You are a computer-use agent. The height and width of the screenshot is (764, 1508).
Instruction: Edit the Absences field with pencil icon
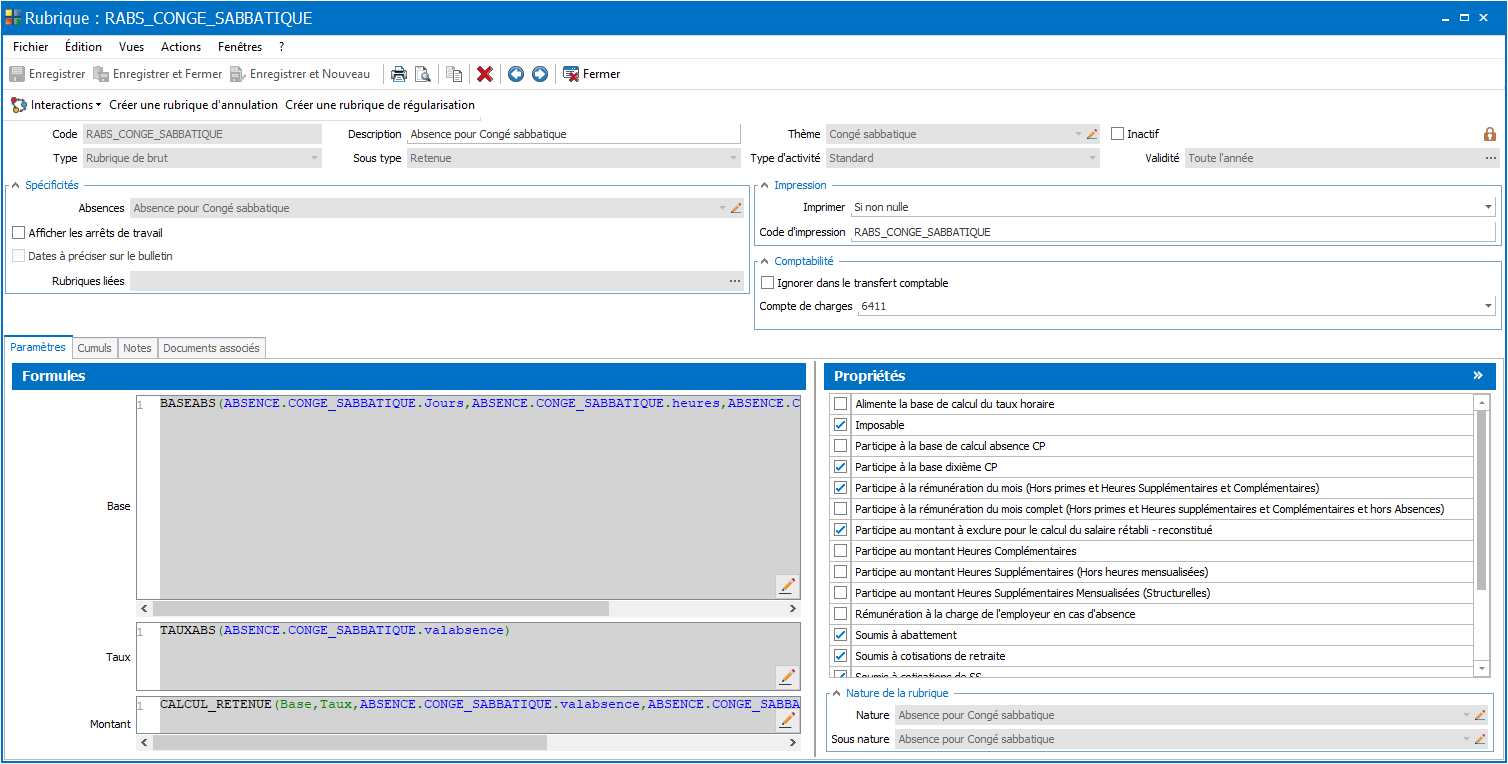(736, 208)
